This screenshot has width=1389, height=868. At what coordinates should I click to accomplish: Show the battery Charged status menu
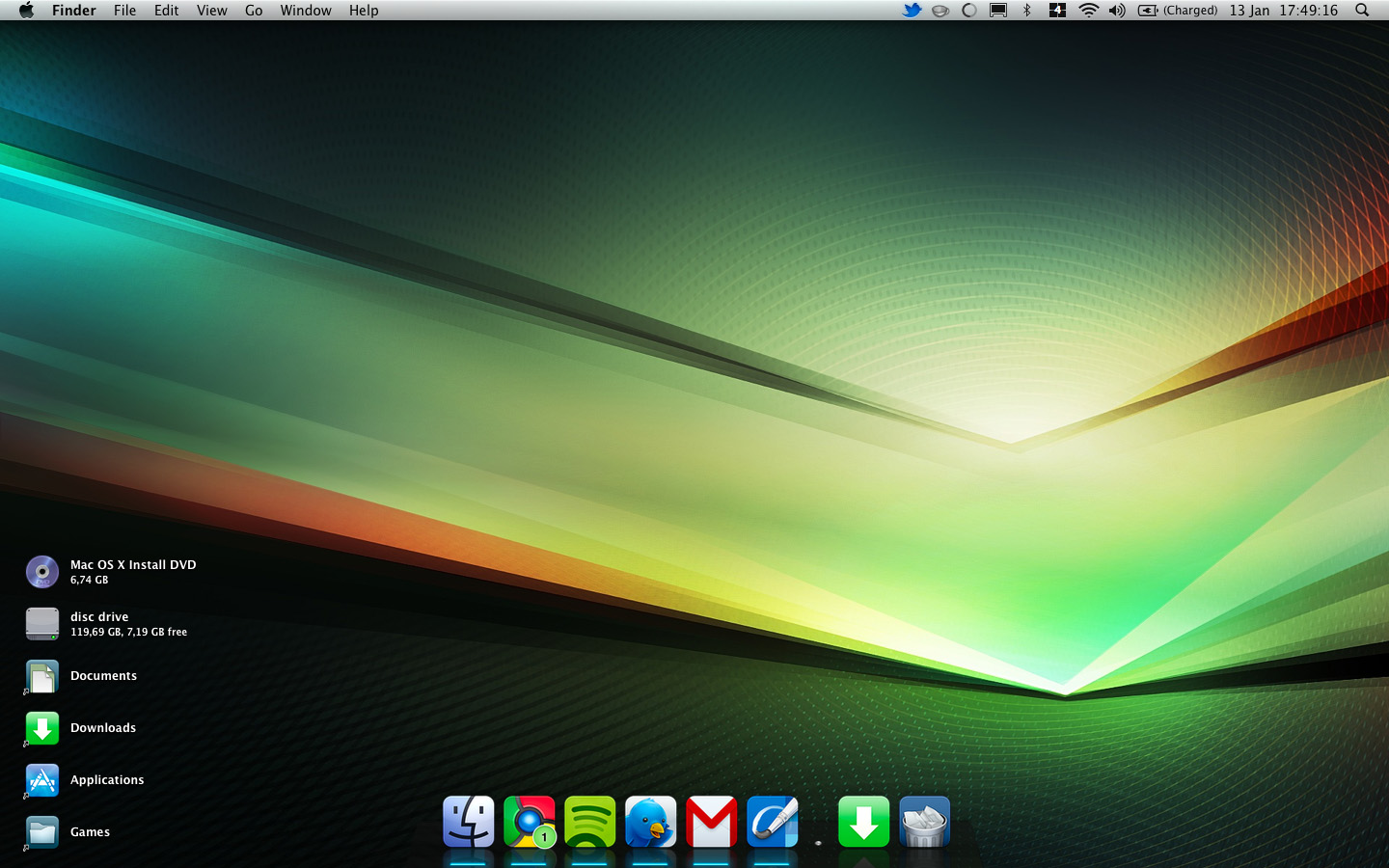[1178, 11]
